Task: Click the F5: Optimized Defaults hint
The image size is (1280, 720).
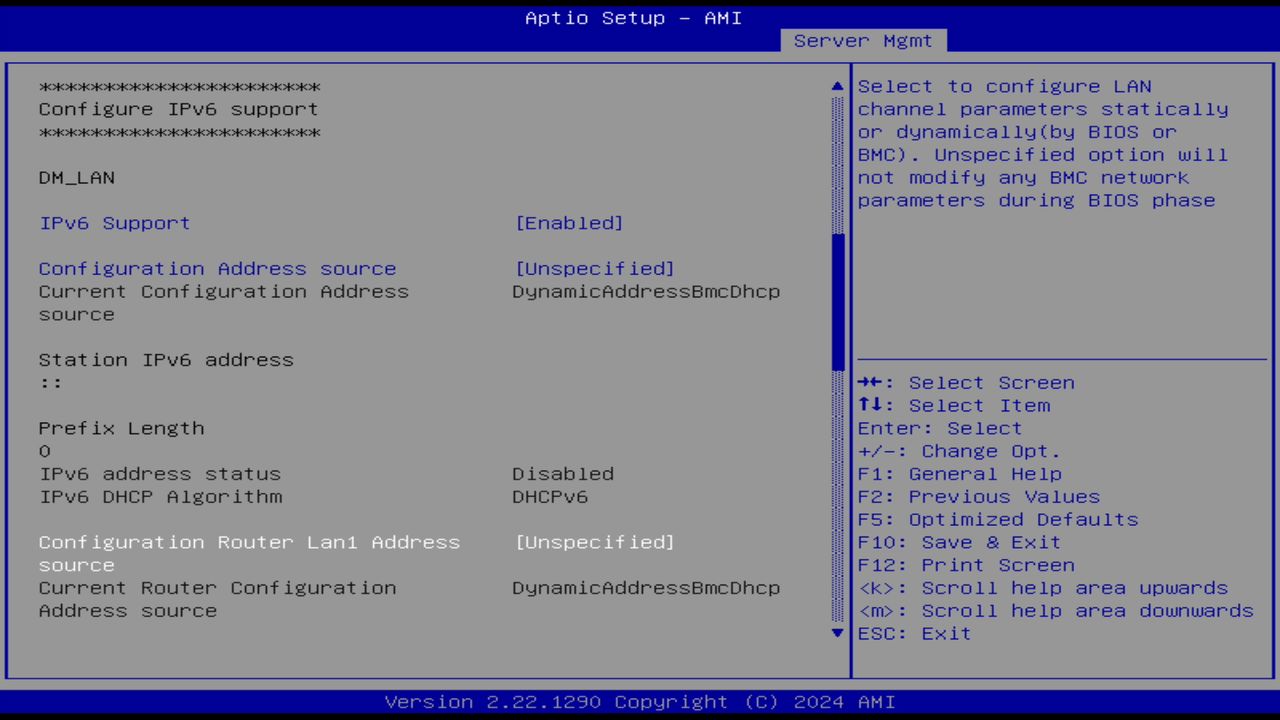Action: coord(998,520)
